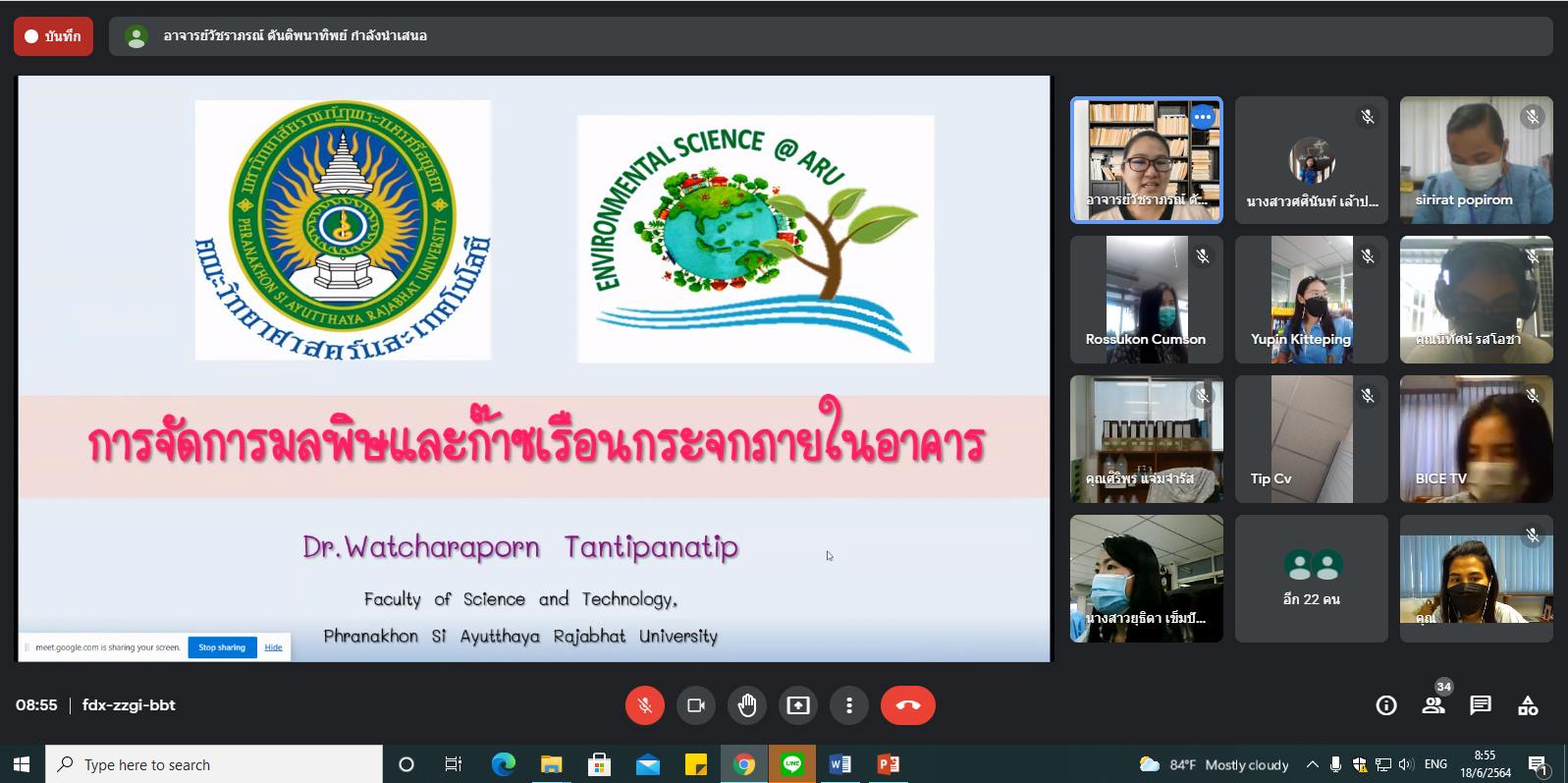Open the Windows Start menu

click(x=22, y=764)
